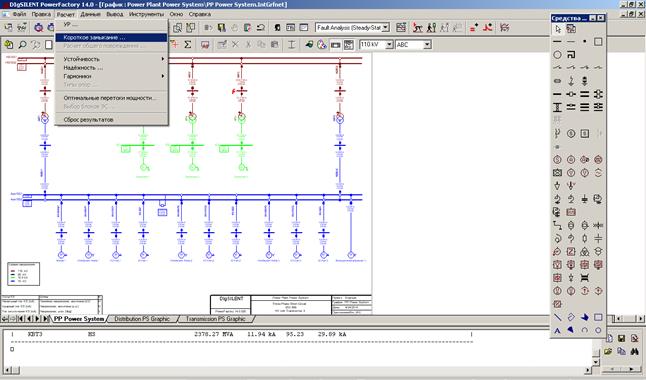Open the Файл menu
The image size is (646, 380).
click(x=19, y=14)
